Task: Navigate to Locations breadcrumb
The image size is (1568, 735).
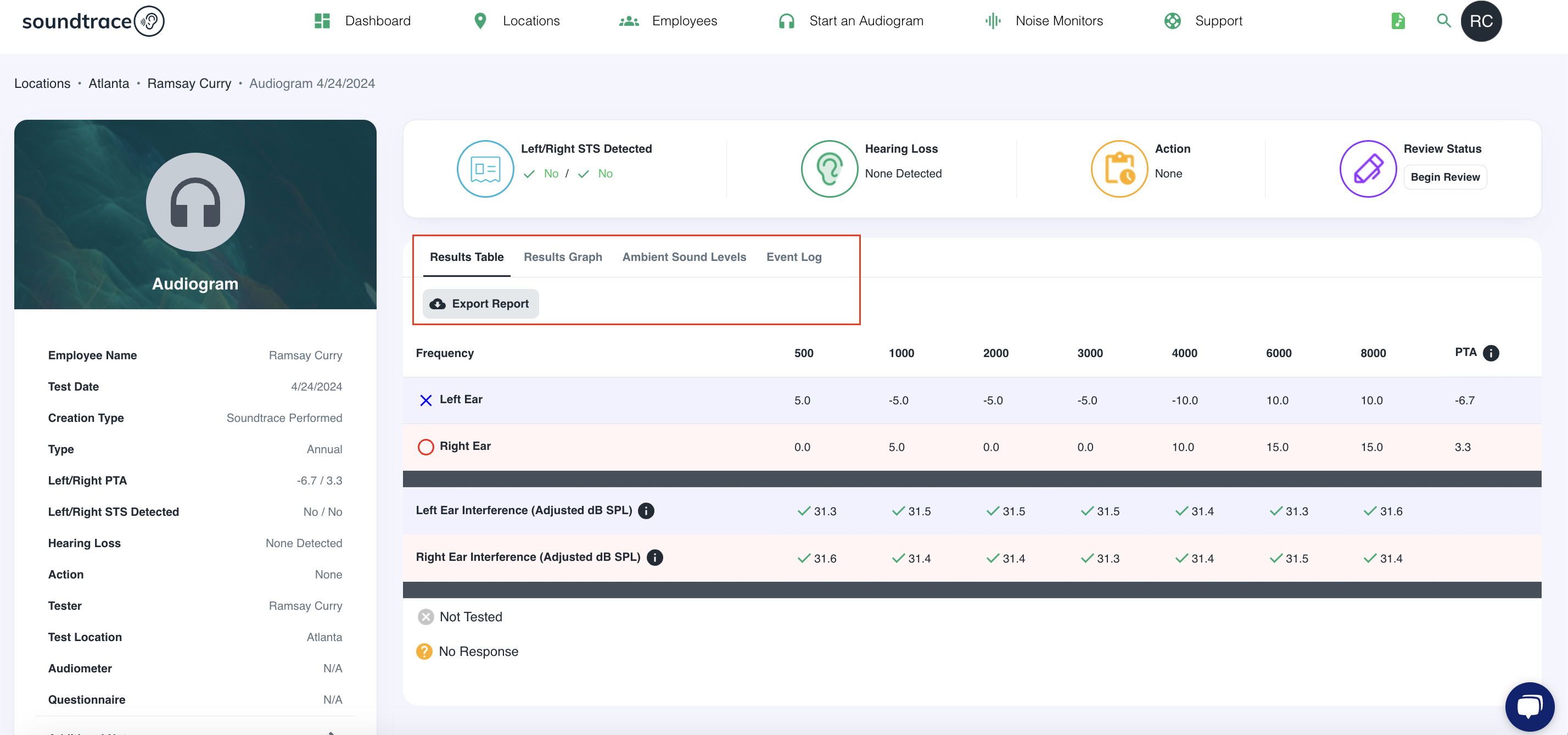Action: [42, 83]
